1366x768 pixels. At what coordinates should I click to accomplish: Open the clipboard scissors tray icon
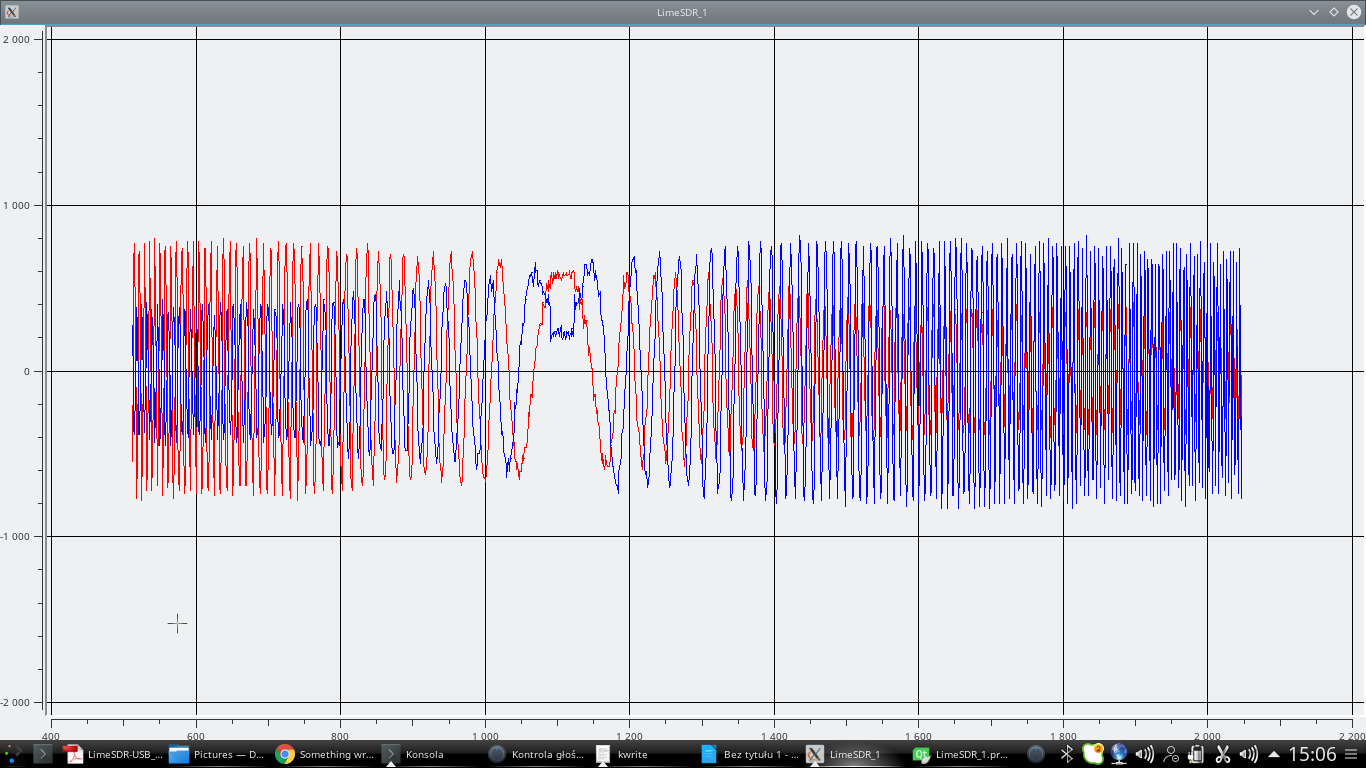coord(1222,754)
